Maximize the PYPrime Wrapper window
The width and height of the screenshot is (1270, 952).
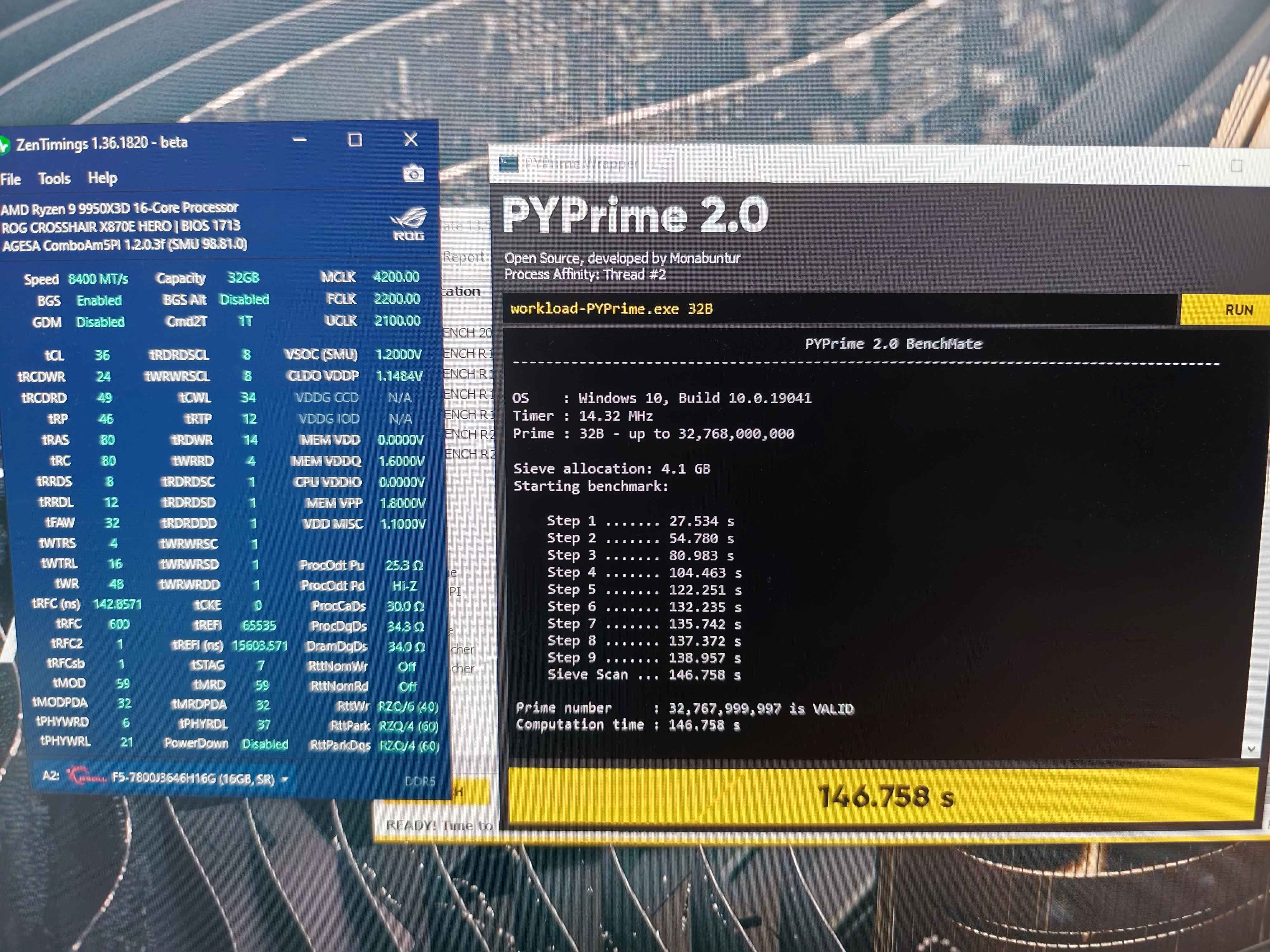coord(1237,166)
